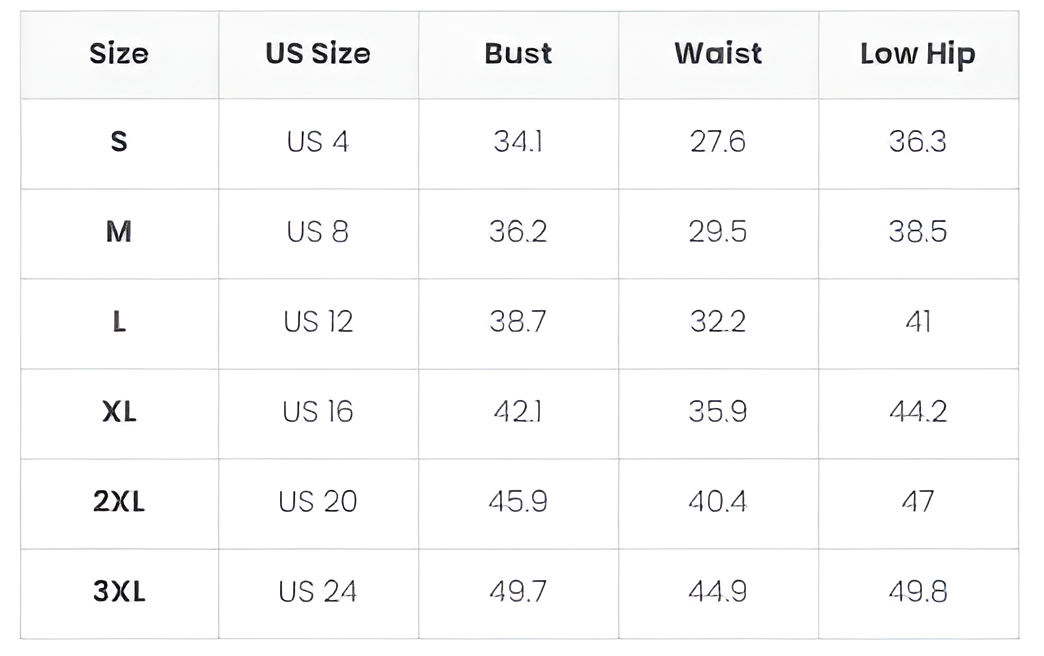The image size is (1044, 656).
Task: Click the 3XL size row label
Action: coord(119,592)
